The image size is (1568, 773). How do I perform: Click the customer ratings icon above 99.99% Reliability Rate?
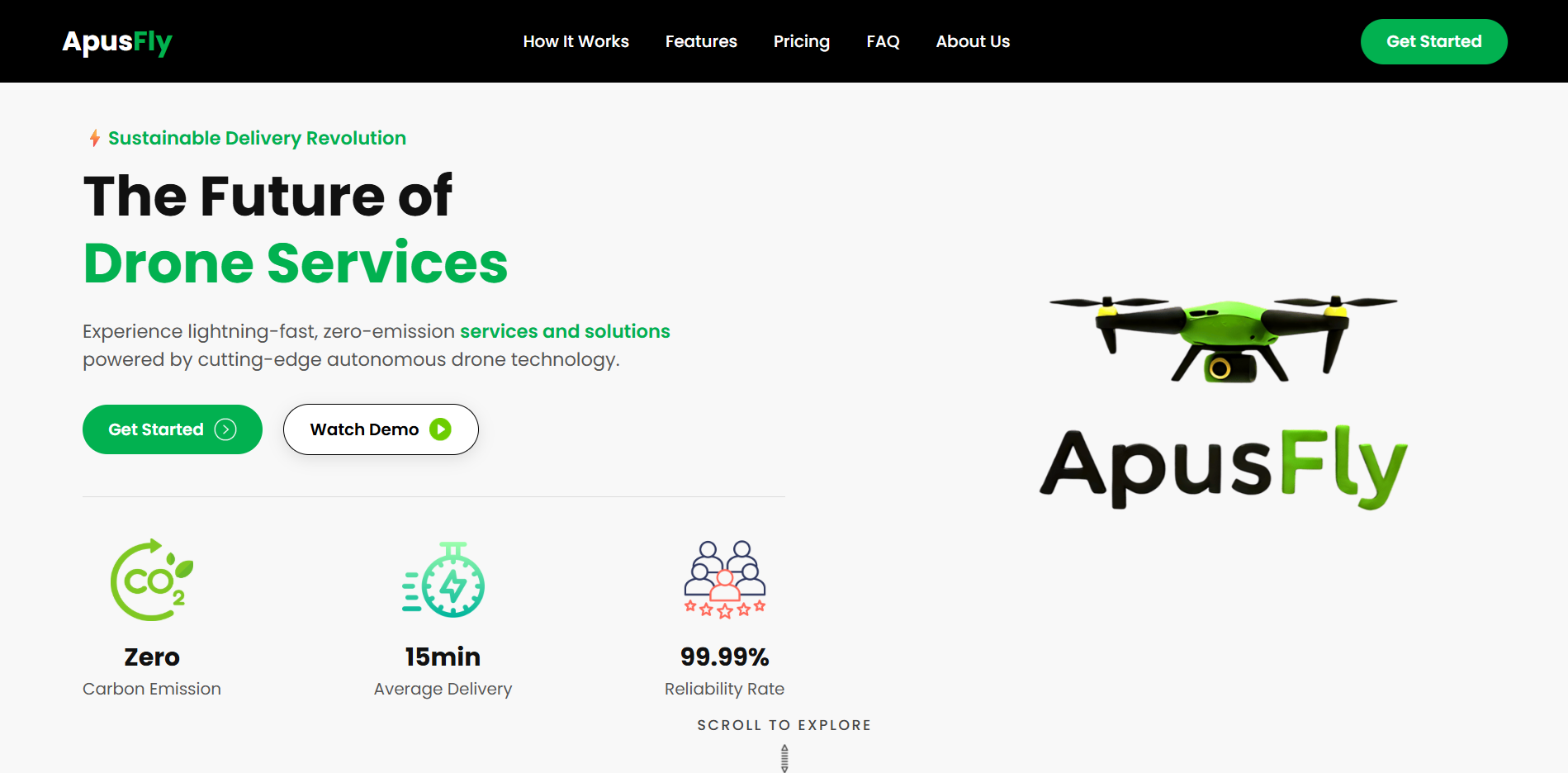724,578
